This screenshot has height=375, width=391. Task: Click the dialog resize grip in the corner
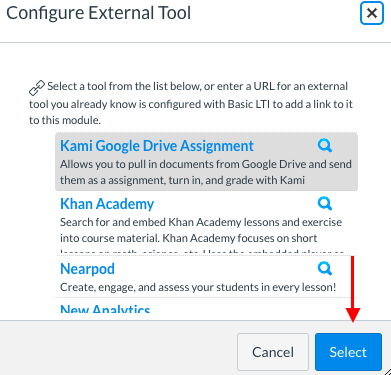pyautogui.click(x=387, y=371)
